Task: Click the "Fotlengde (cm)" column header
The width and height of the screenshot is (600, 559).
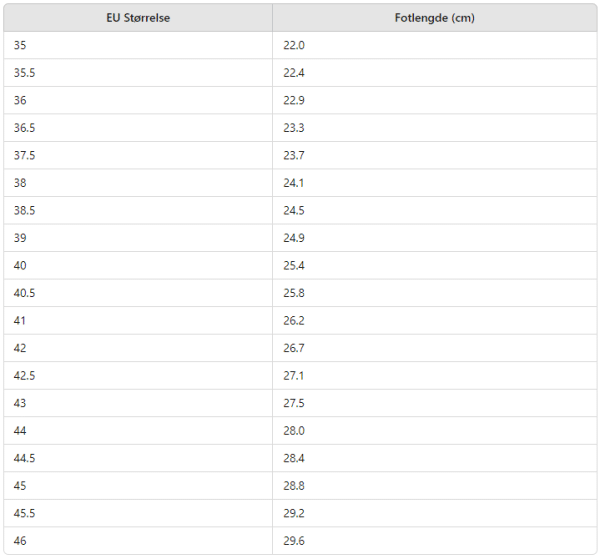Action: pyautogui.click(x=434, y=19)
